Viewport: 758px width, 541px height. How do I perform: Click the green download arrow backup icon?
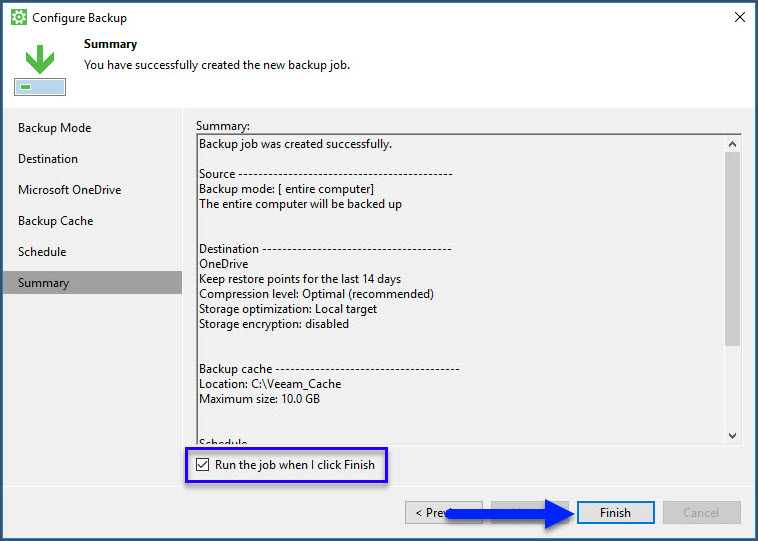pos(40,62)
